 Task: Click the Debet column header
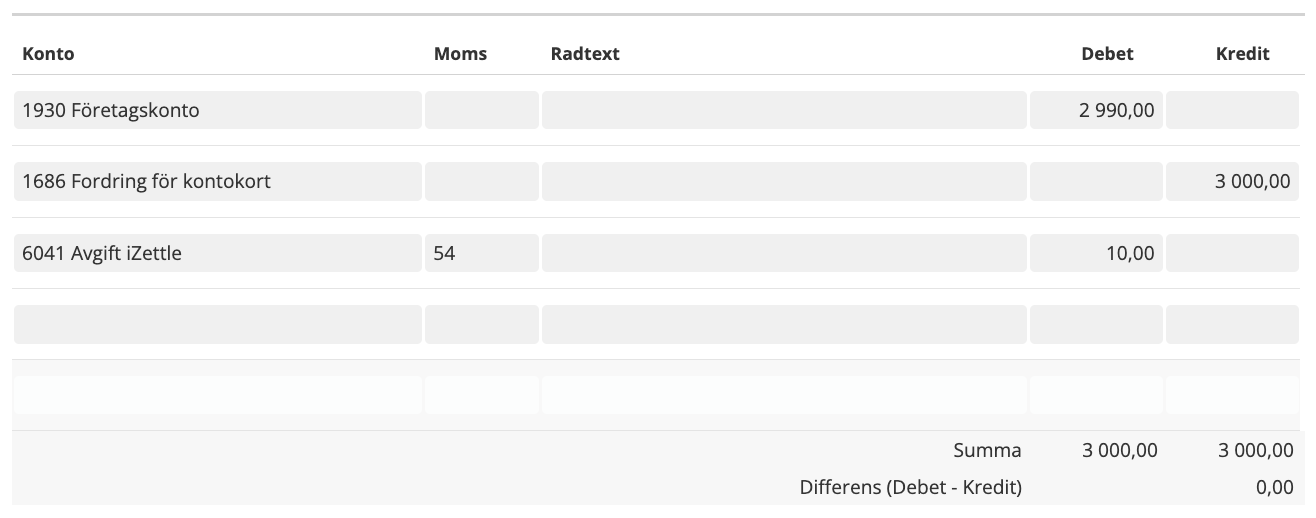point(1107,54)
